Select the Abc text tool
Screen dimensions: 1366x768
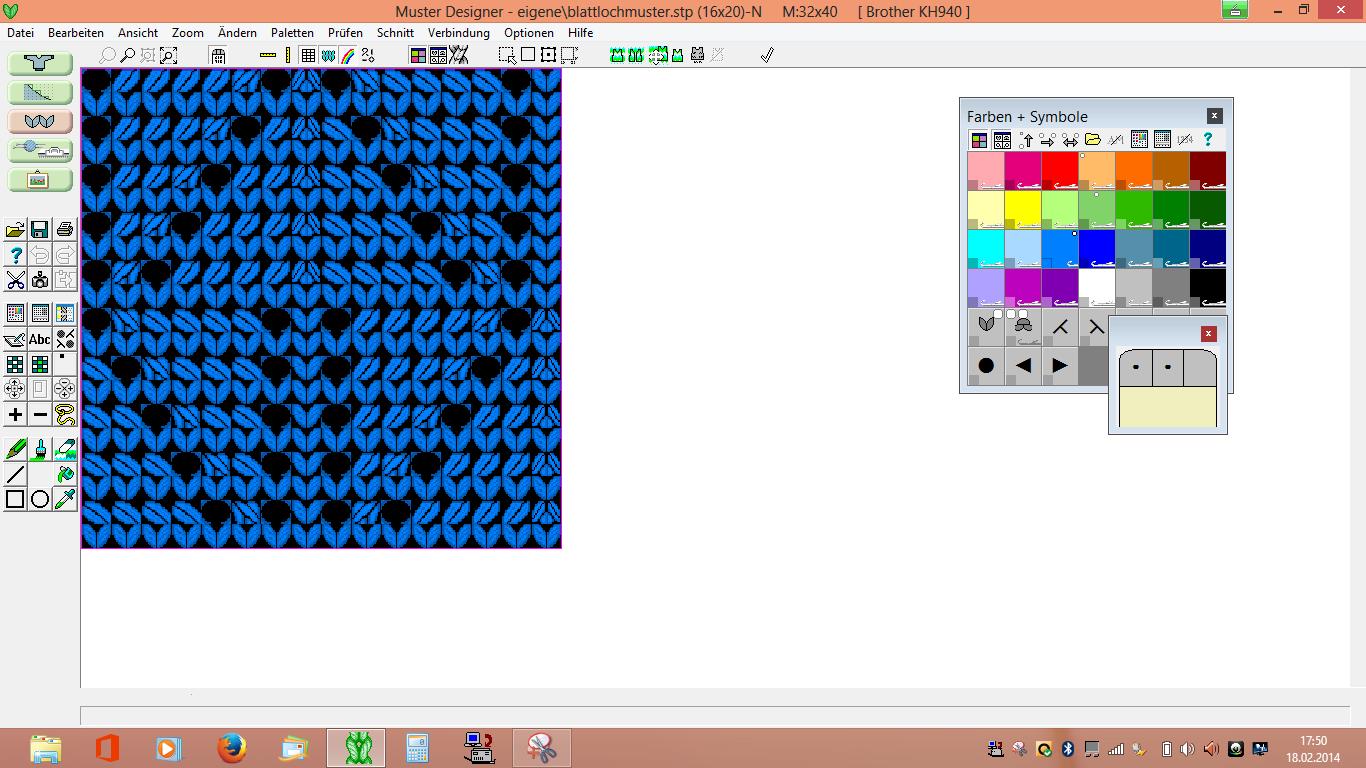coord(40,340)
